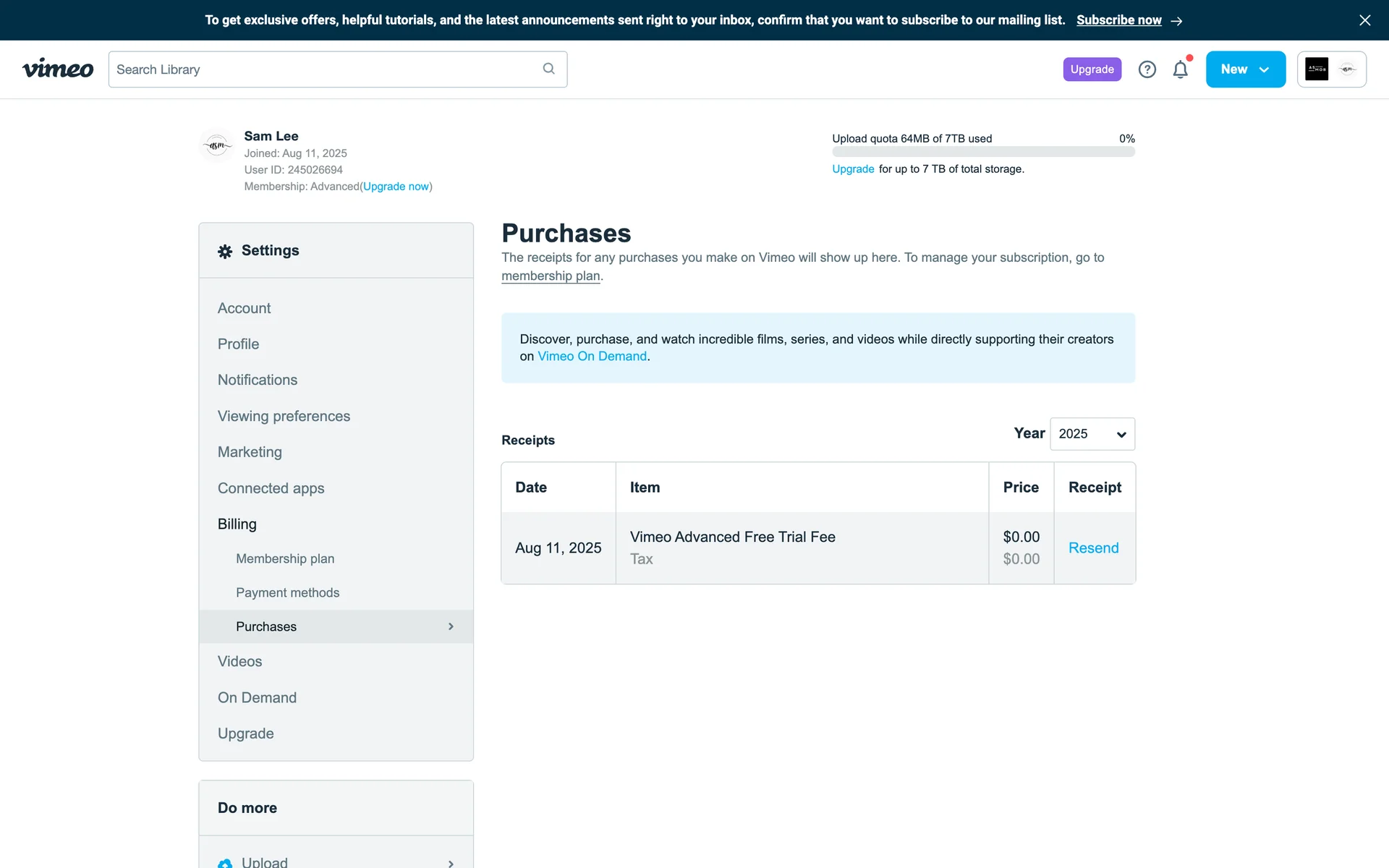Dismiss the mailing list banner
Image resolution: width=1389 pixels, height=868 pixels.
[1364, 20]
